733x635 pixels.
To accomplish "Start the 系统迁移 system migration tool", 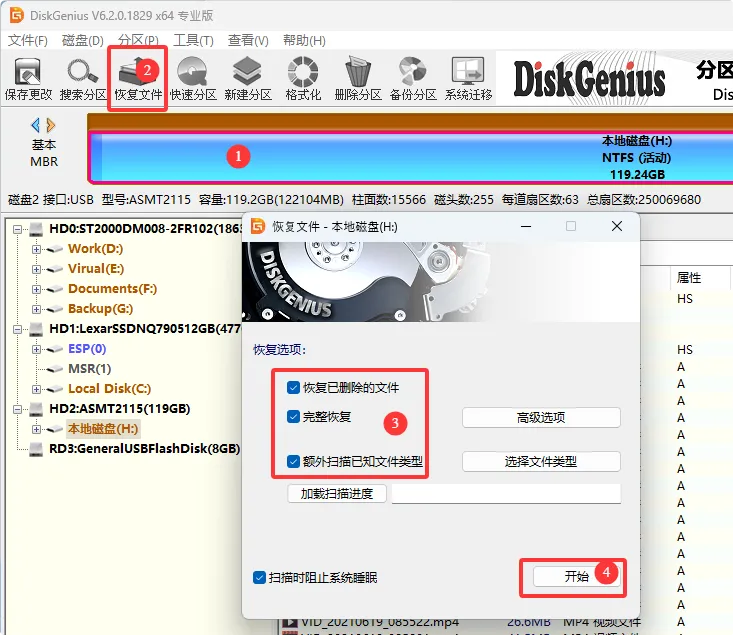I will pyautogui.click(x=468, y=79).
